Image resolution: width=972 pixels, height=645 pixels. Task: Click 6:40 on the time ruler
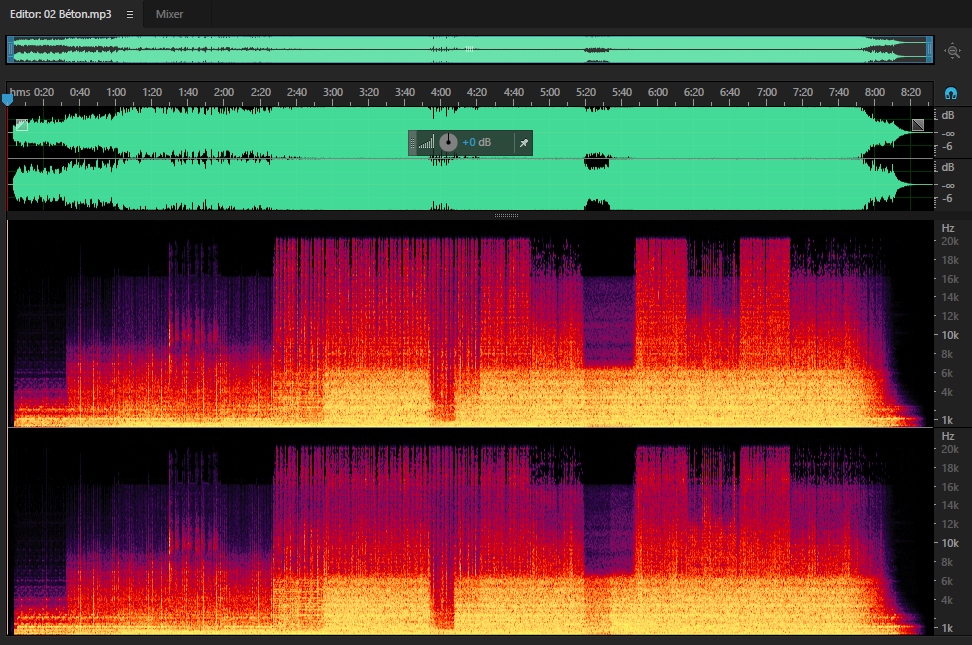pyautogui.click(x=730, y=92)
